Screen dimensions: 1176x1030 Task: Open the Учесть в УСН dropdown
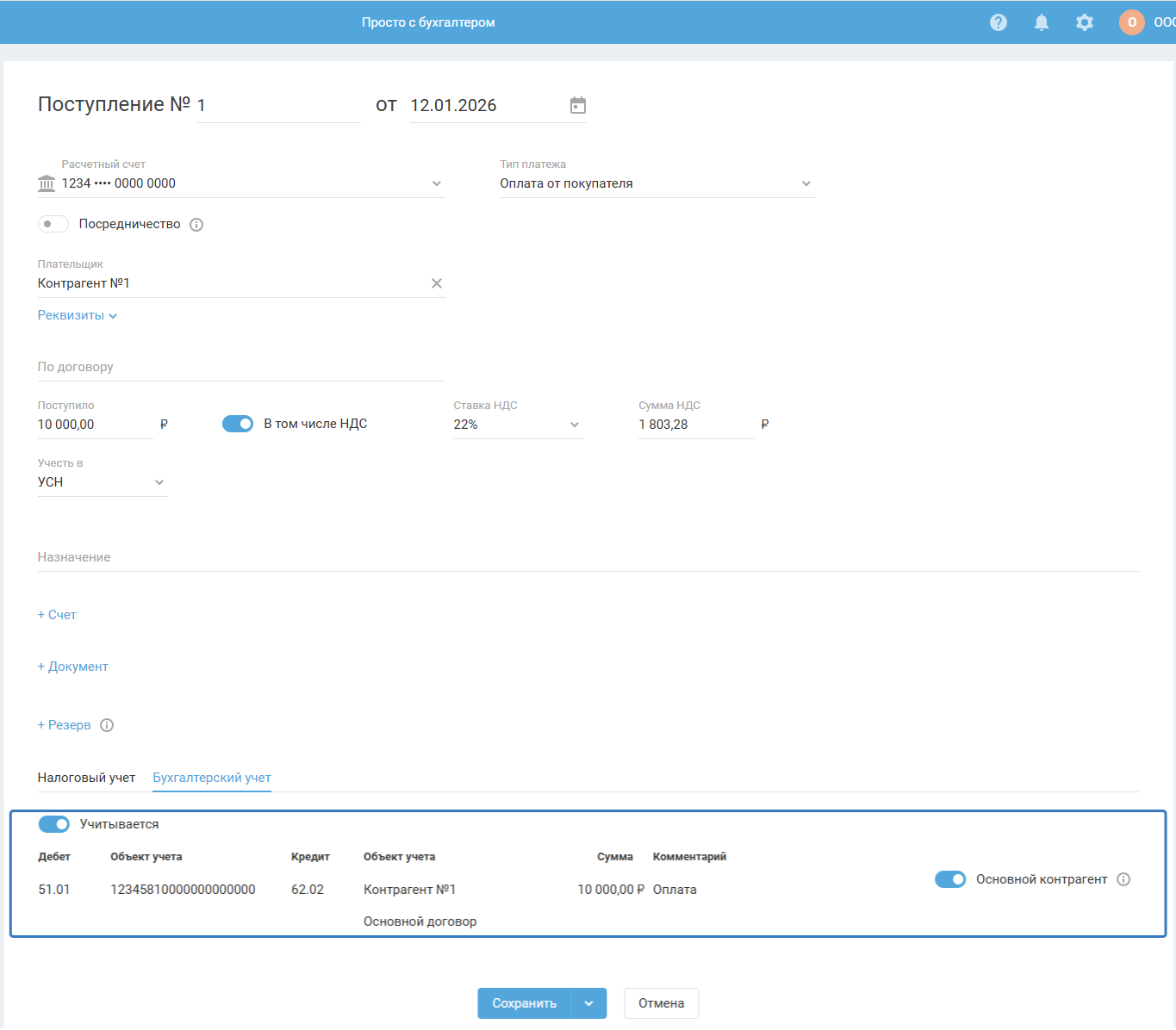pyautogui.click(x=102, y=482)
